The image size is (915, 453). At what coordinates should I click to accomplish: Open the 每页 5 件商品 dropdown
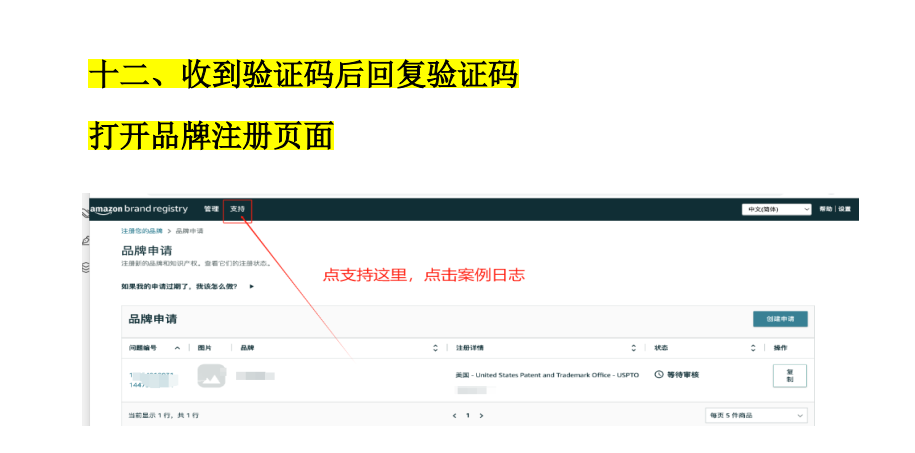756,415
